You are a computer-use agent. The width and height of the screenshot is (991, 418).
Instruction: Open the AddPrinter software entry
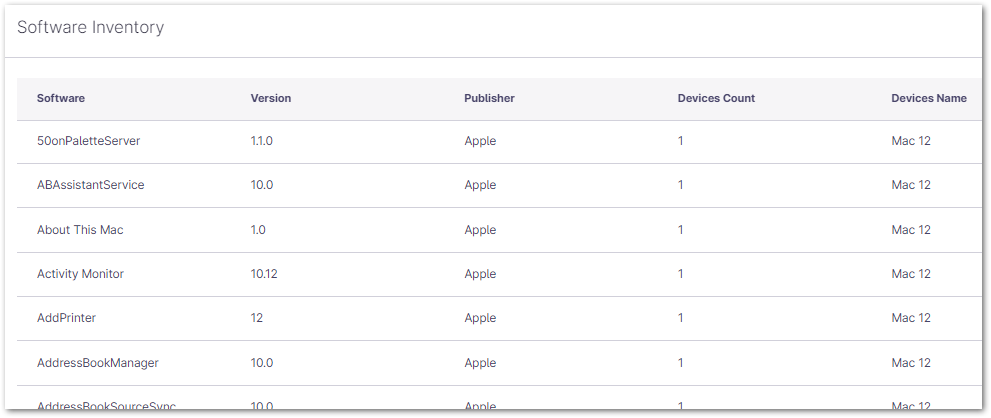pyautogui.click(x=66, y=318)
